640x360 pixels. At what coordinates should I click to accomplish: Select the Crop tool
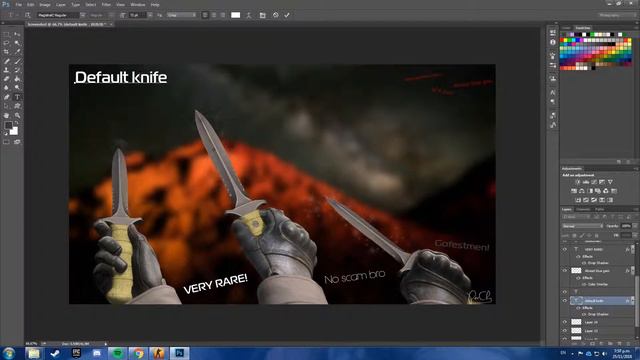(x=7, y=52)
